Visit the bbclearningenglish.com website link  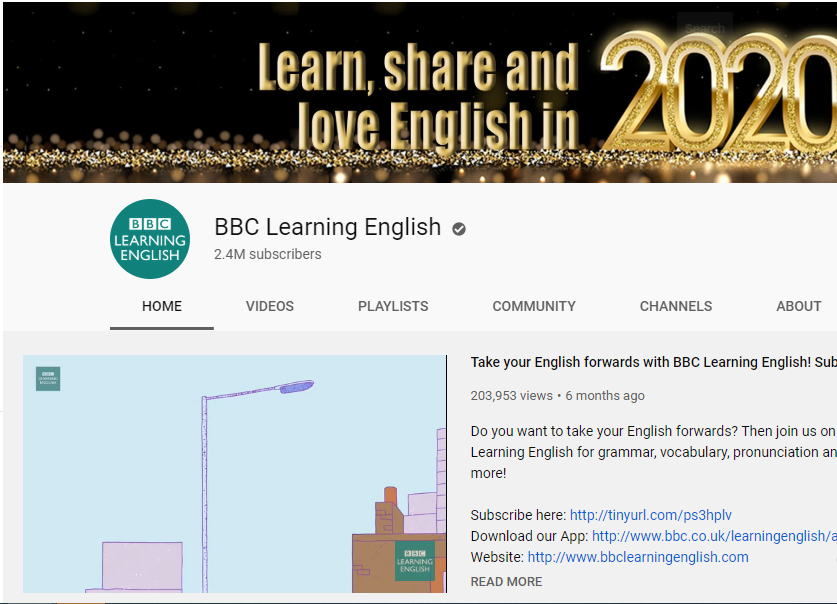pyautogui.click(x=638, y=557)
